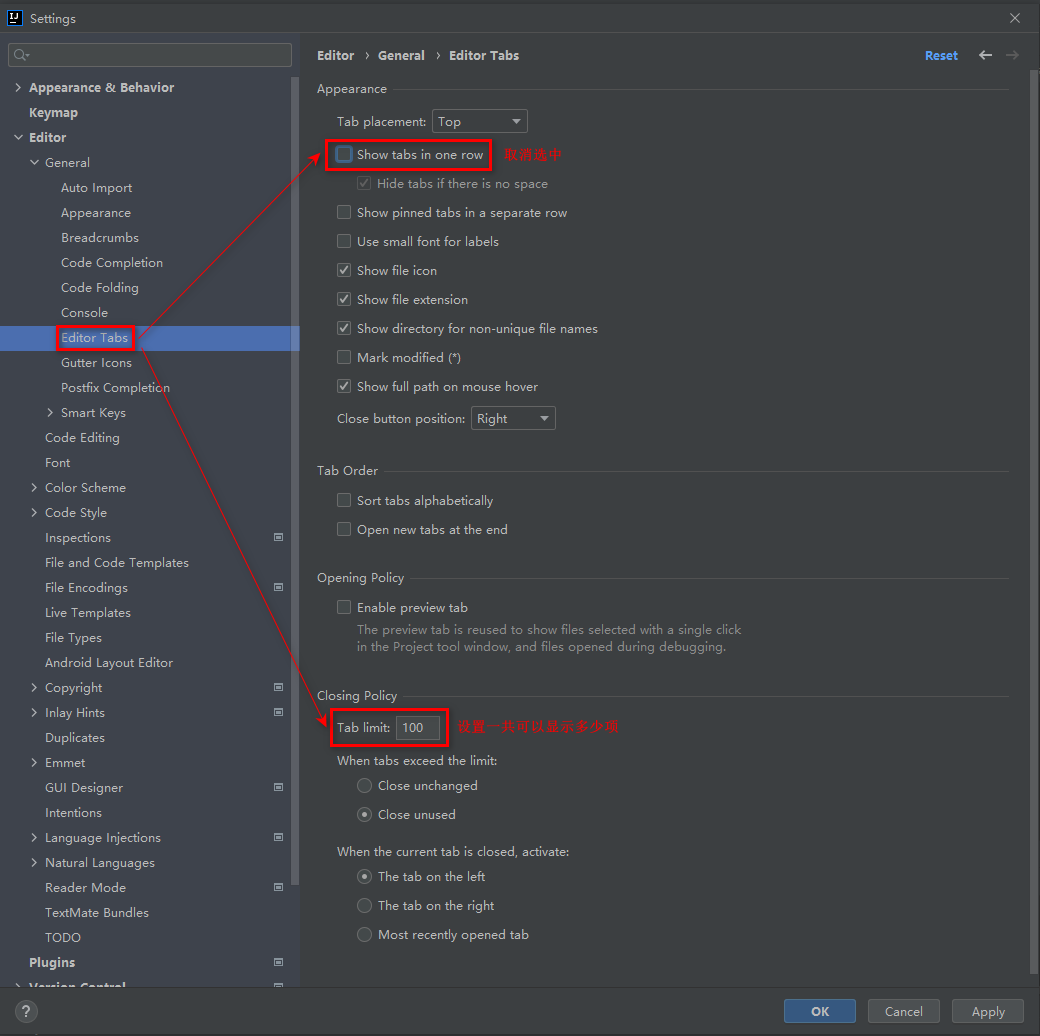This screenshot has width=1040, height=1036.
Task: Expand the Inlay Hints node
Action: pos(34,712)
